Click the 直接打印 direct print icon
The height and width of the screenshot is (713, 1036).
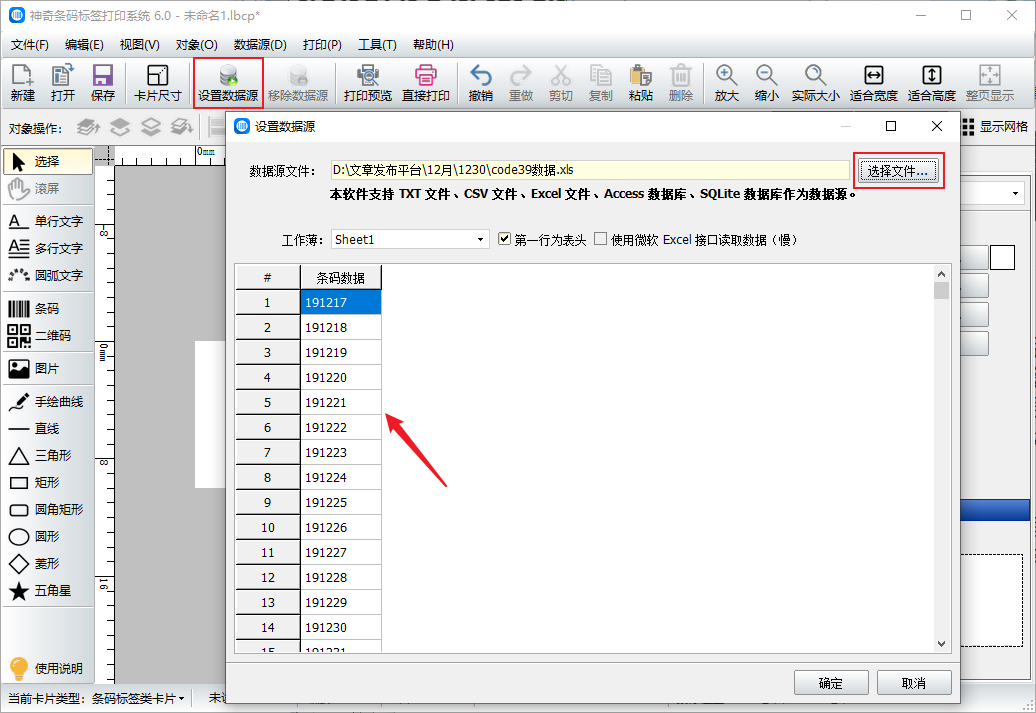pyautogui.click(x=426, y=83)
